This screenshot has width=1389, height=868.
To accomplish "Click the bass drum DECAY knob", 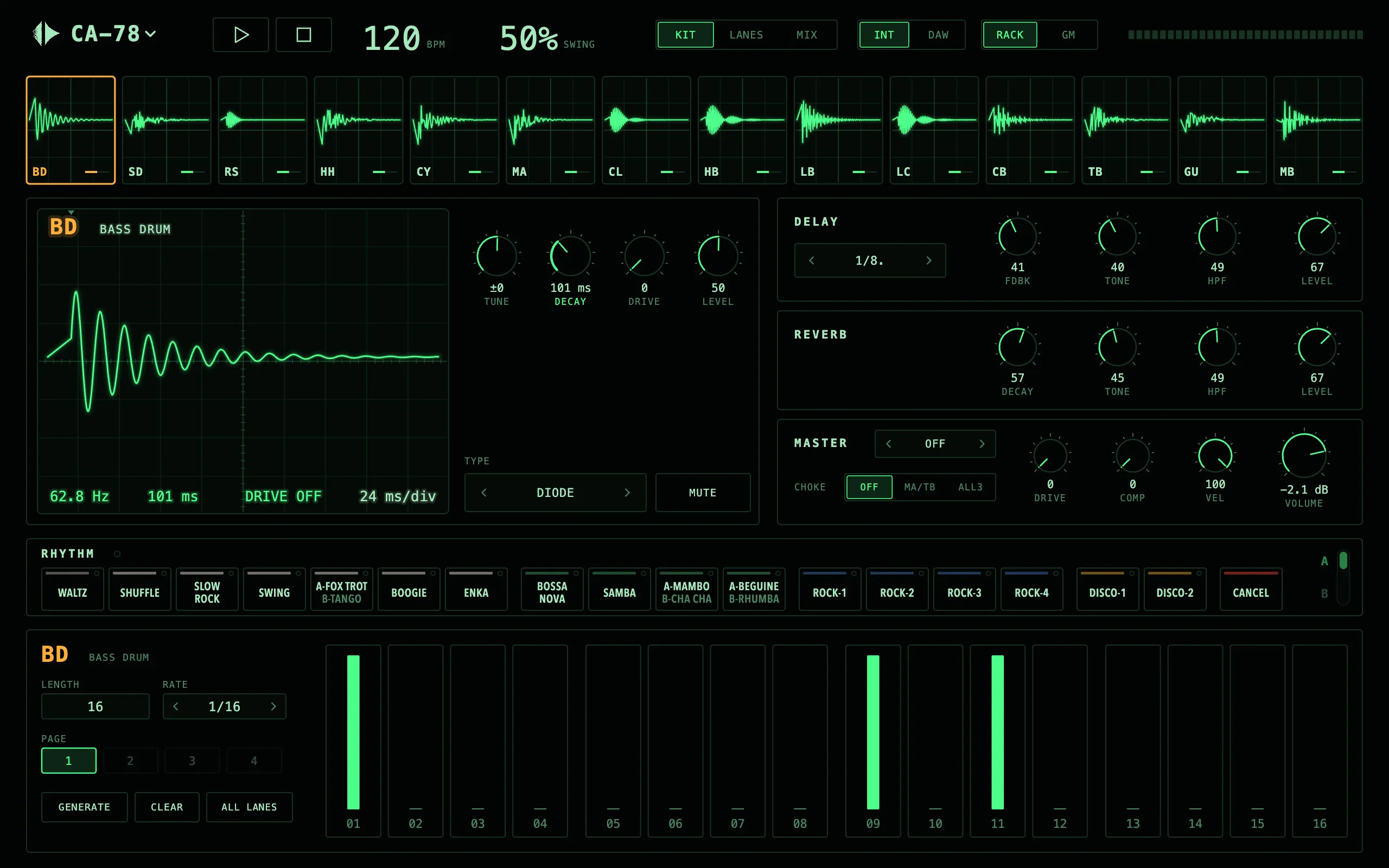I will tap(571, 257).
